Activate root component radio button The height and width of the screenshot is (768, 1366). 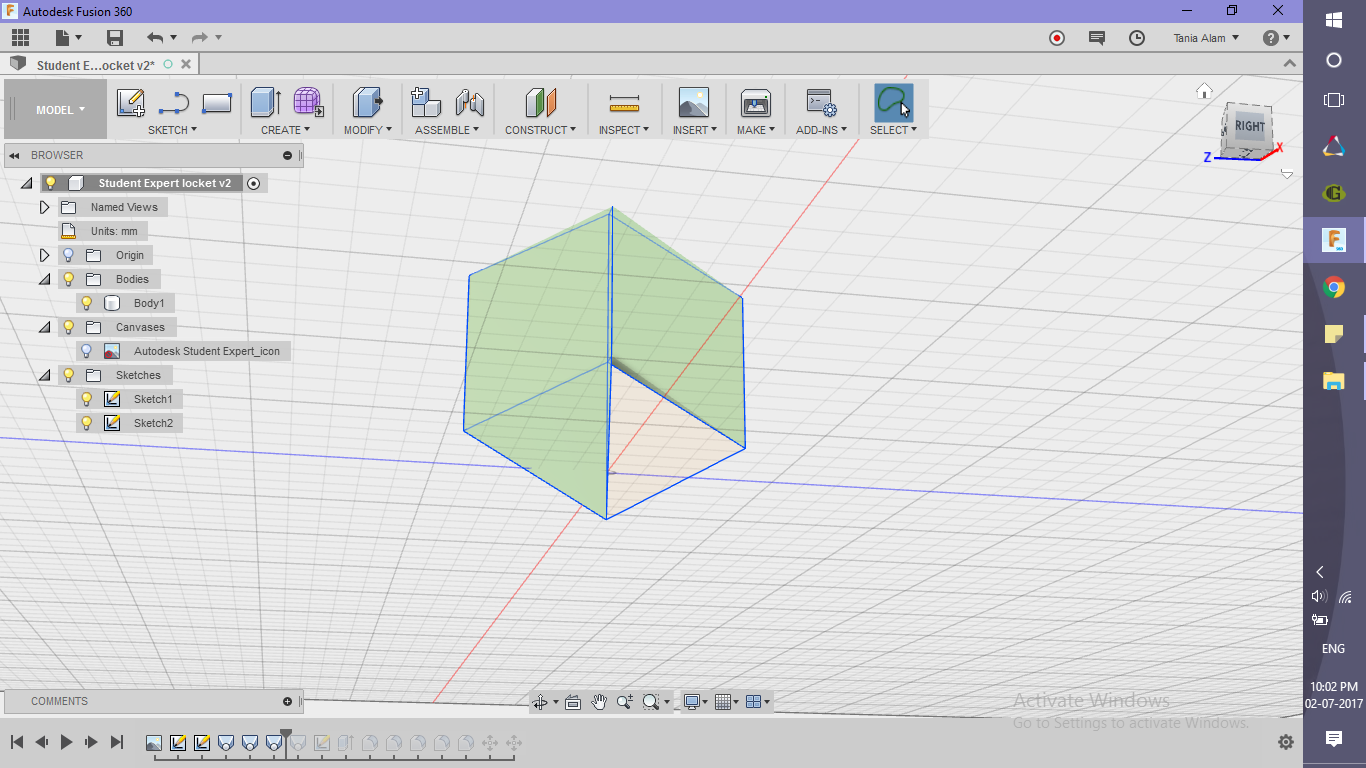[253, 183]
